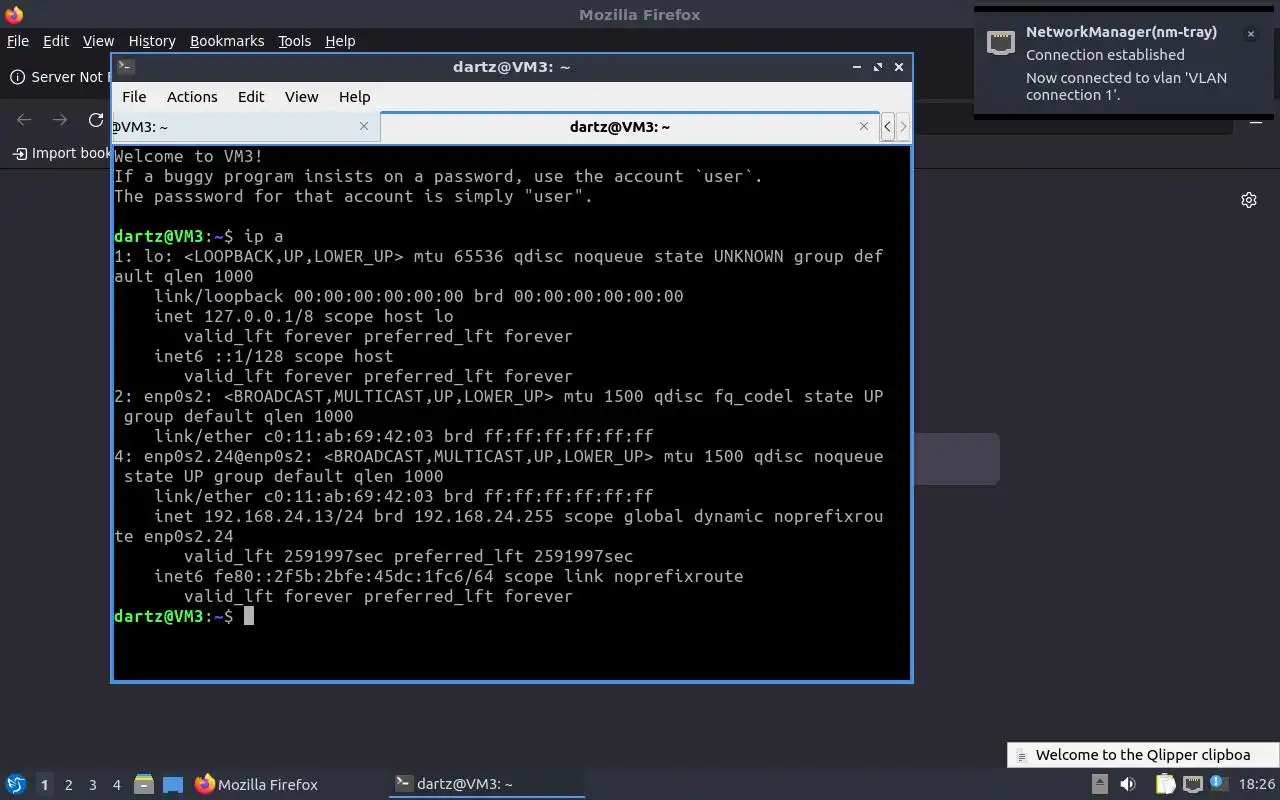Viewport: 1280px width, 800px height.
Task: Open the terminal Actions menu
Action: pos(192,97)
